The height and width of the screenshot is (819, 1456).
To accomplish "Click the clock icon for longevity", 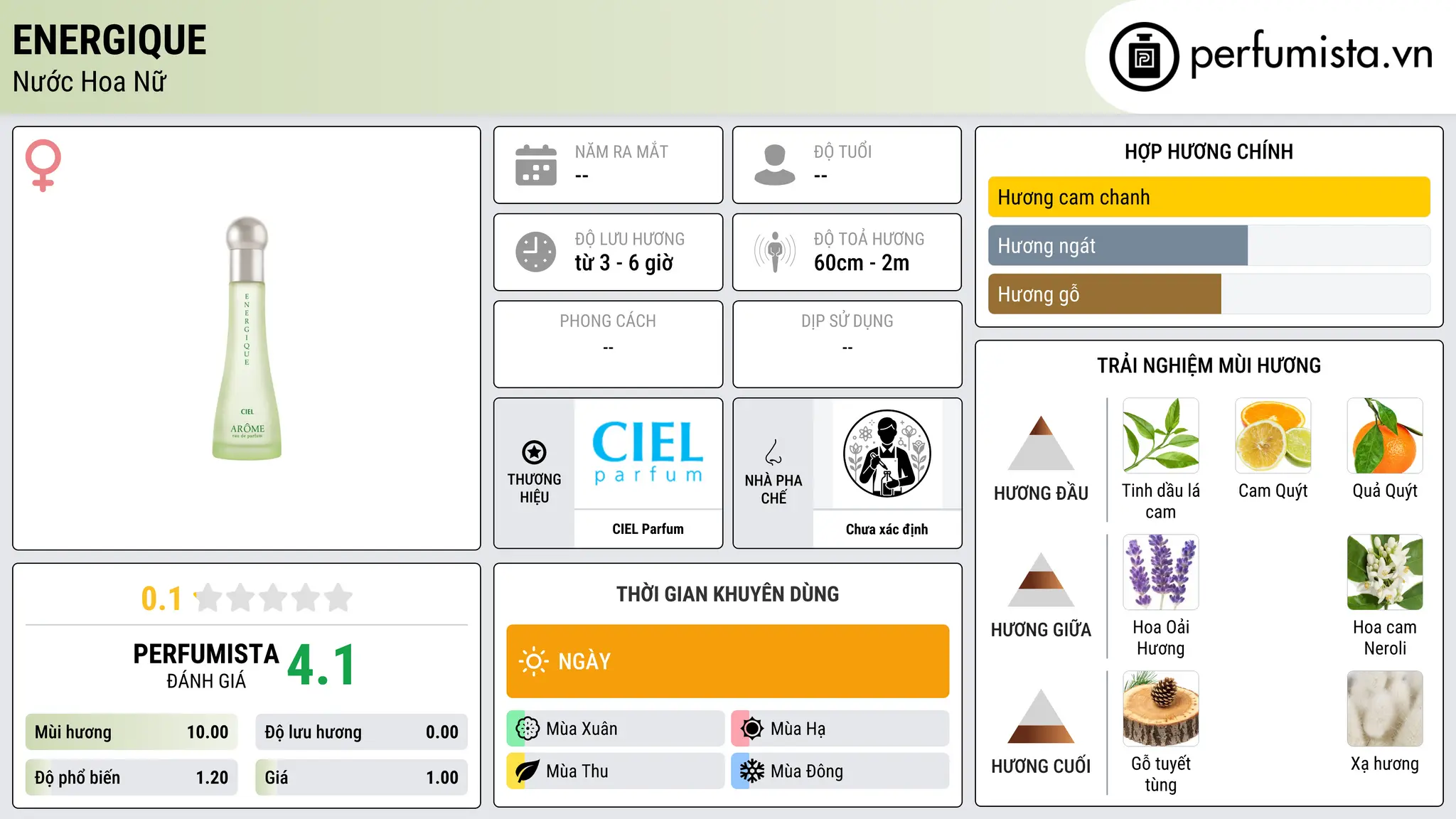I will [x=536, y=252].
